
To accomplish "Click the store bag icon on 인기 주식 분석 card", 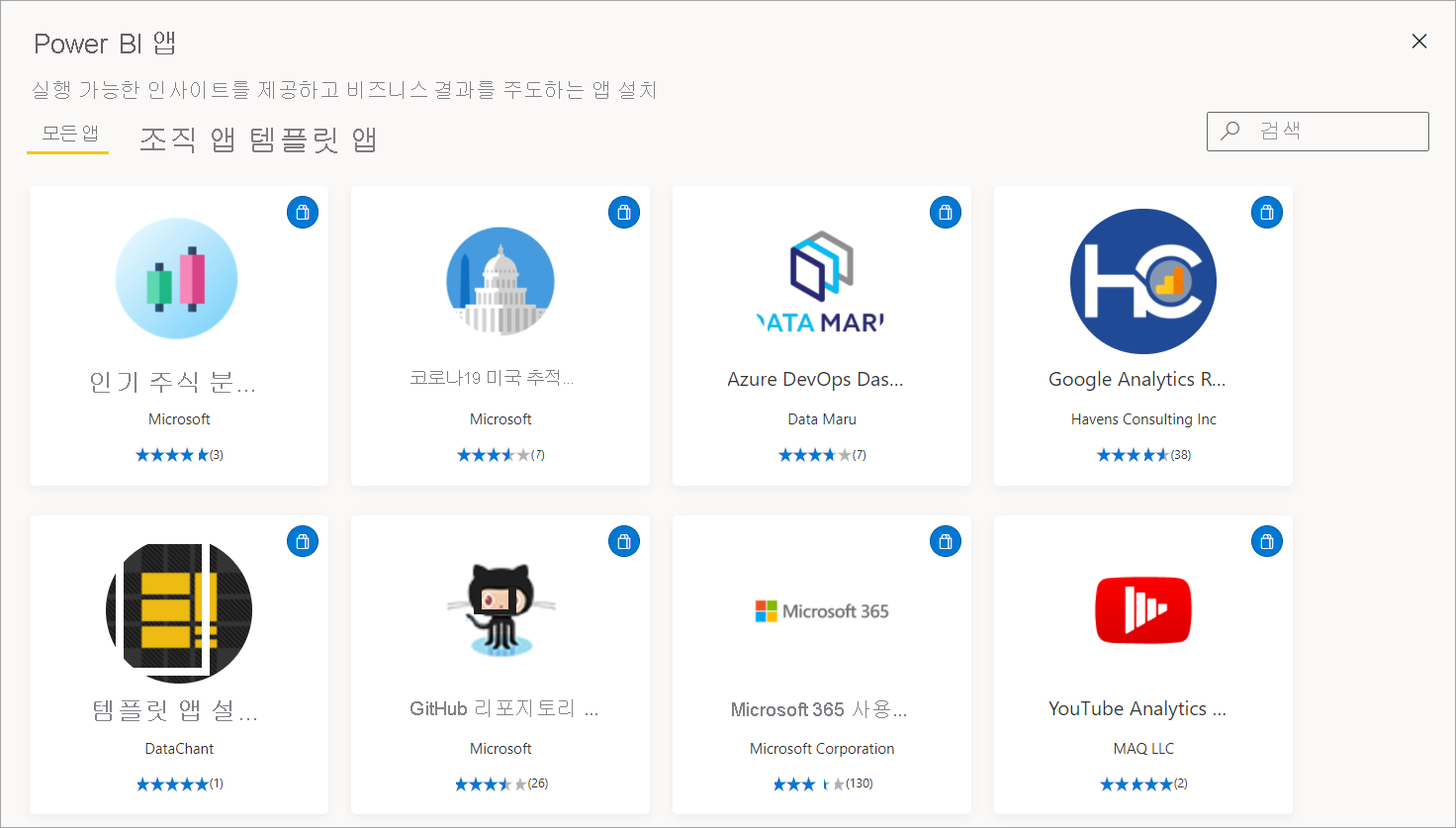I will coord(303,213).
